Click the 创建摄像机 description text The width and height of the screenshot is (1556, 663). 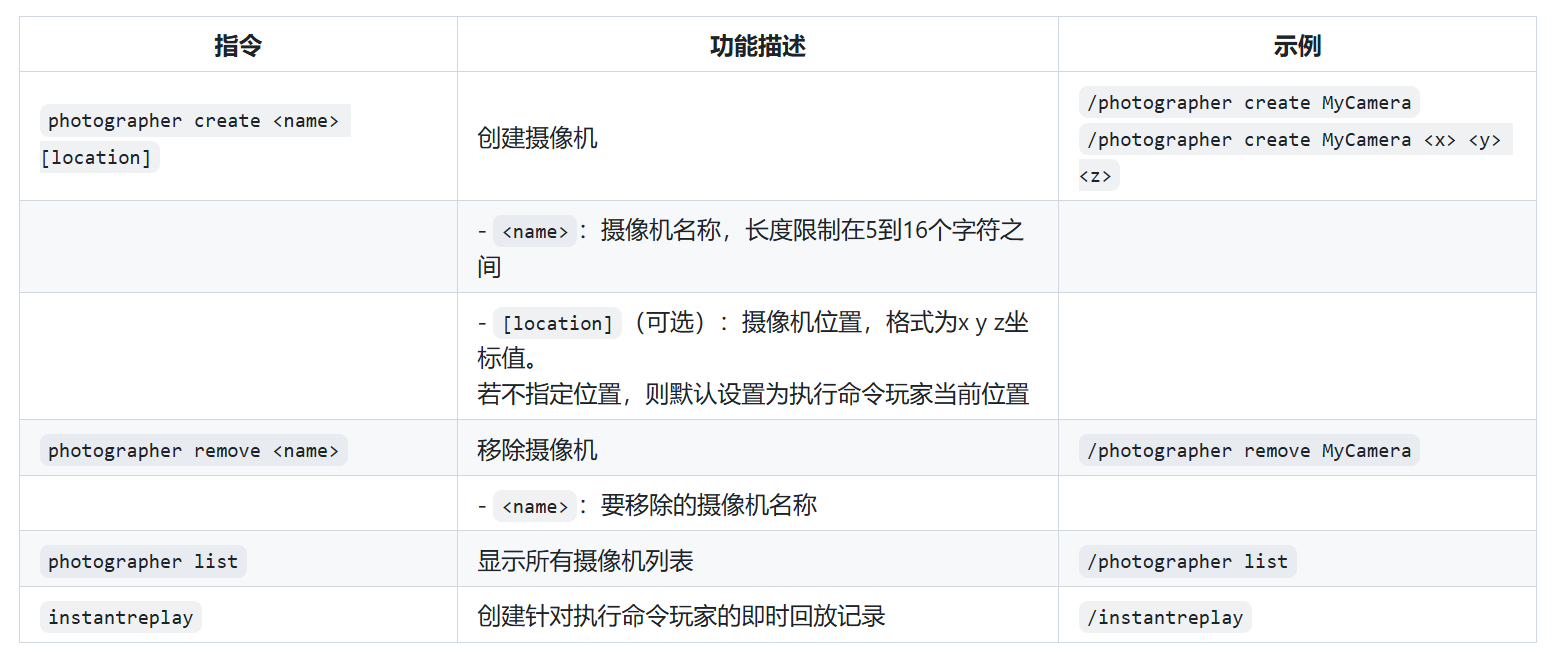(537, 138)
